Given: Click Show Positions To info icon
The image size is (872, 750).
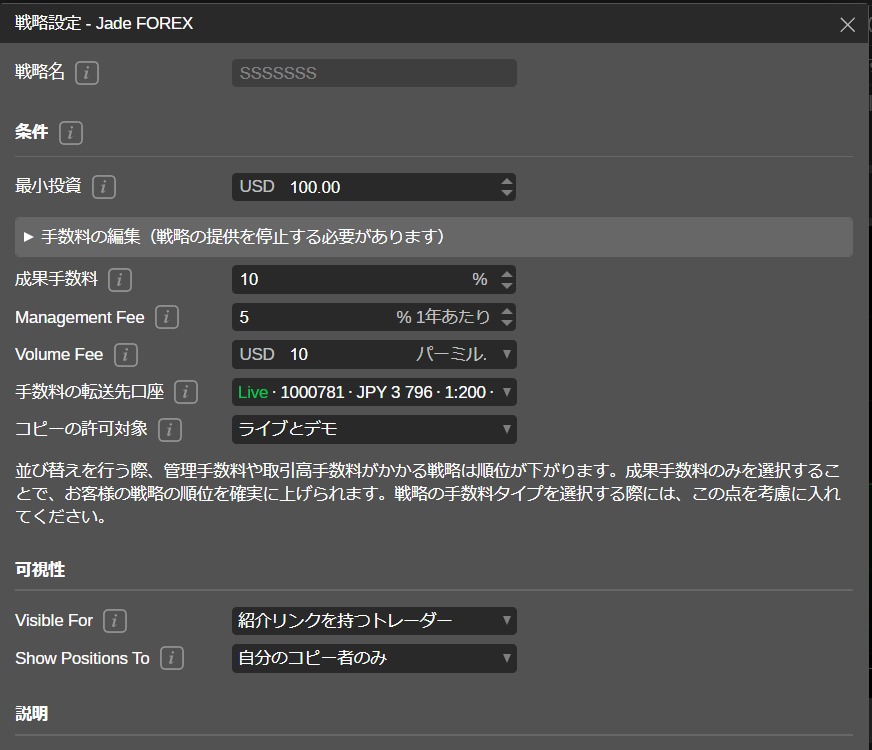Looking at the screenshot, I should pos(172,658).
